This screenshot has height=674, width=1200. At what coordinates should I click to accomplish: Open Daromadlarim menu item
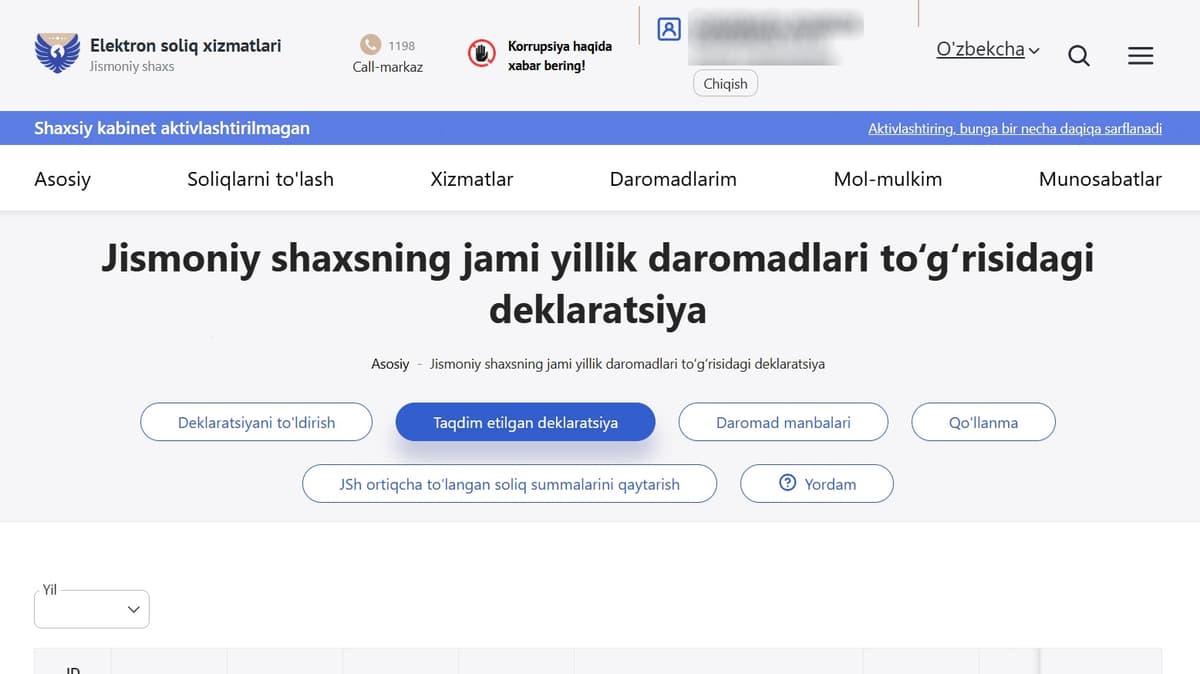point(673,179)
